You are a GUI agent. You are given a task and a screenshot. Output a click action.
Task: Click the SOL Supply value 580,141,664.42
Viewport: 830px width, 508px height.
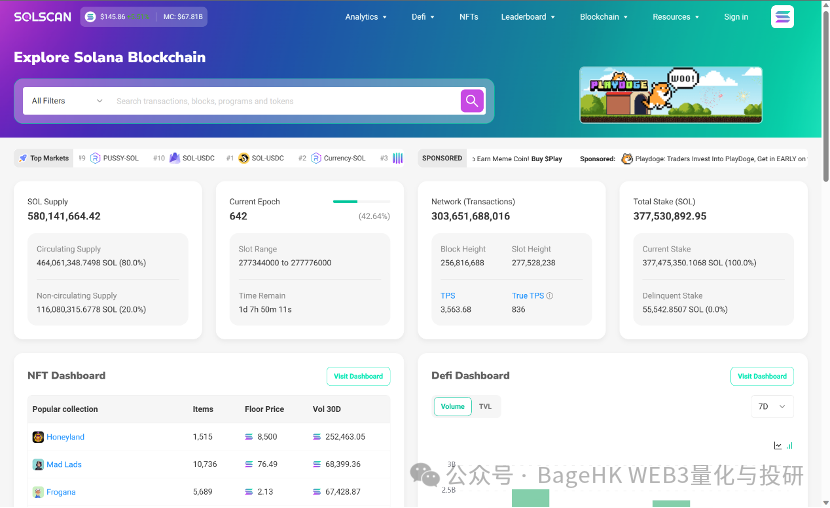click(x=64, y=216)
